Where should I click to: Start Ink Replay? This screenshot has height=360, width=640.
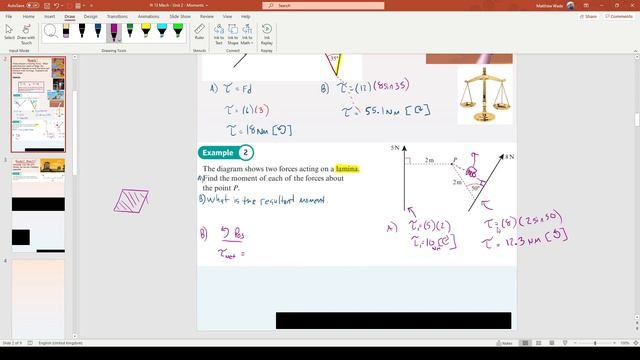(x=267, y=34)
